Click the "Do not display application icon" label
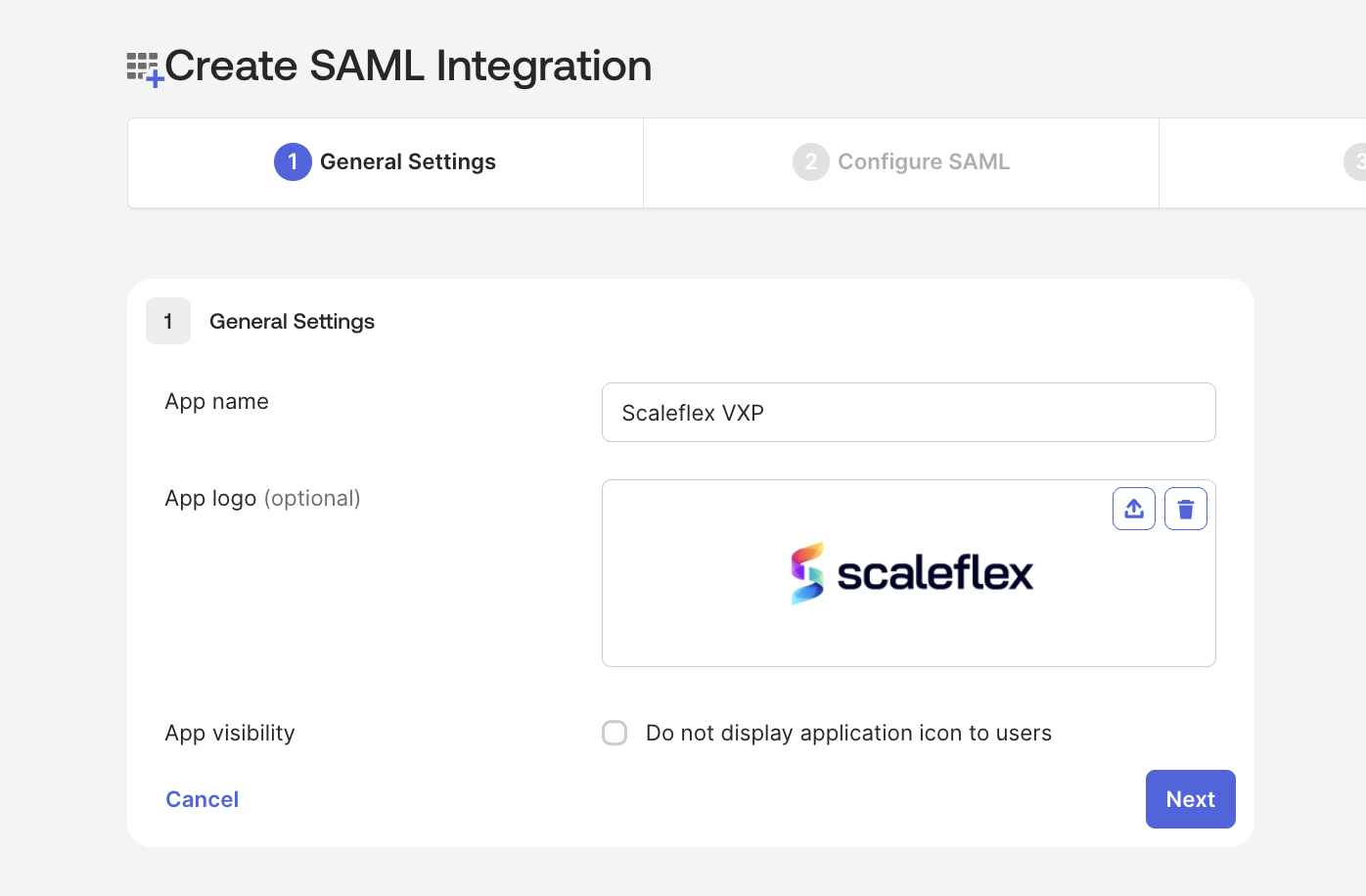Image resolution: width=1366 pixels, height=896 pixels. tap(848, 733)
